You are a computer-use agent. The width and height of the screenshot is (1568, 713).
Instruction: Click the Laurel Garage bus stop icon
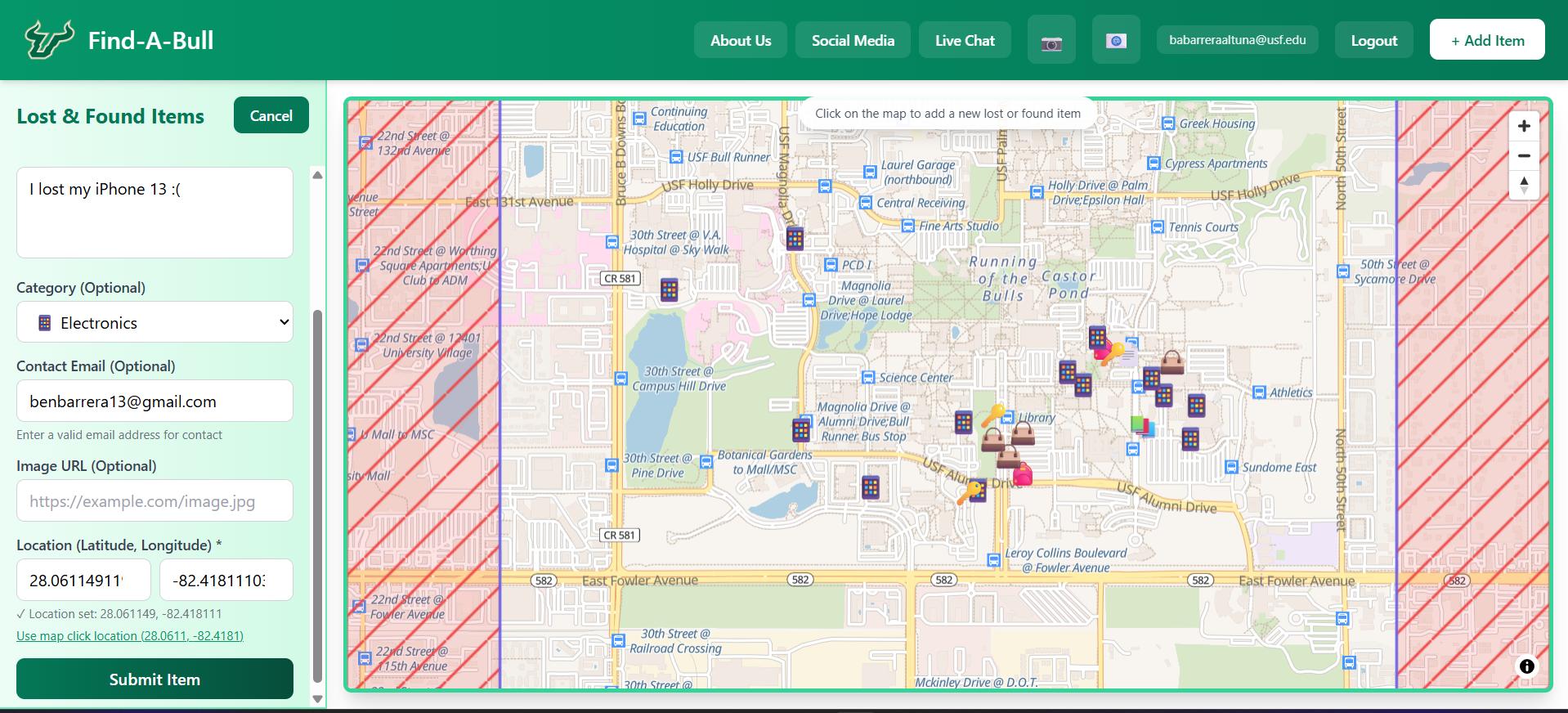coord(870,172)
